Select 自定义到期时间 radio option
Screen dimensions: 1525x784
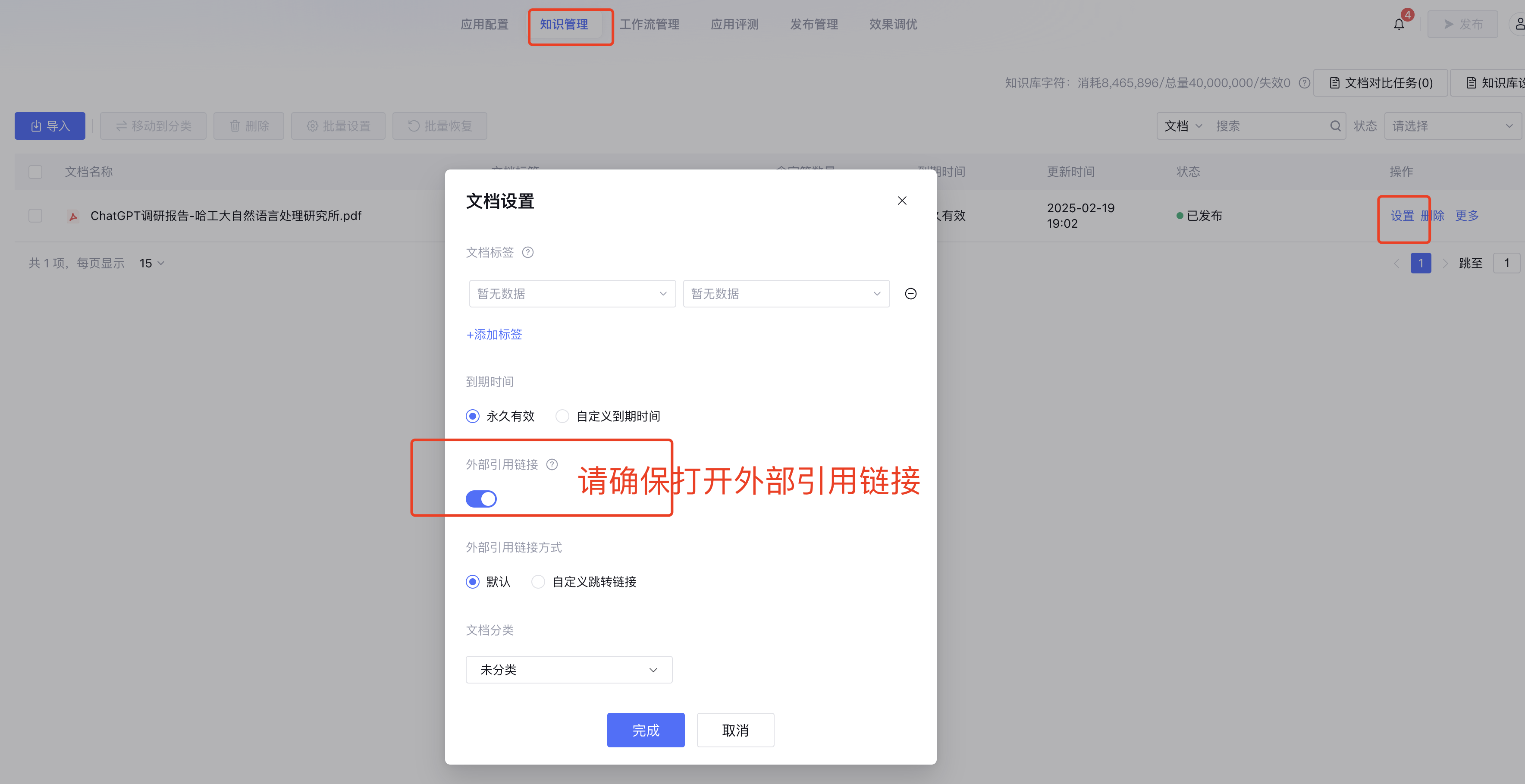562,417
